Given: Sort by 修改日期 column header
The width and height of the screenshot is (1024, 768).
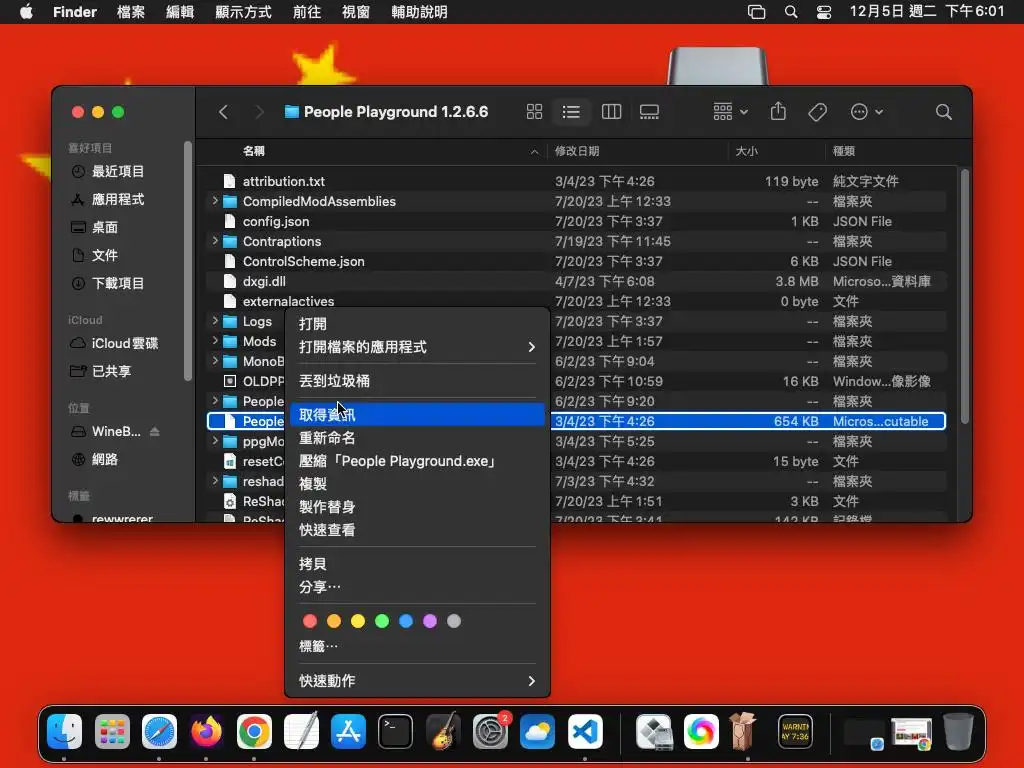Looking at the screenshot, I should tap(577, 151).
